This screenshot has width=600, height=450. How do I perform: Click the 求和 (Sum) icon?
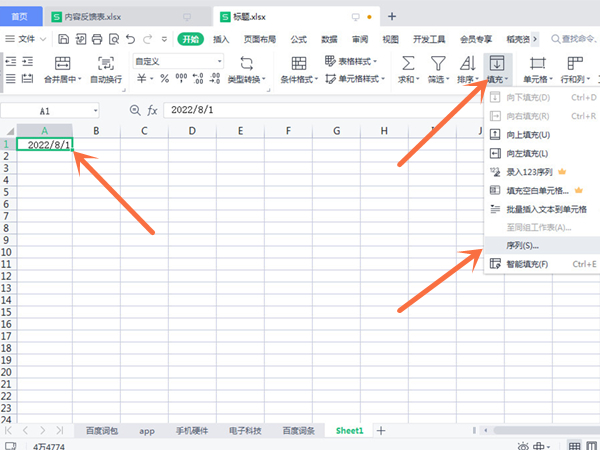[x=407, y=62]
